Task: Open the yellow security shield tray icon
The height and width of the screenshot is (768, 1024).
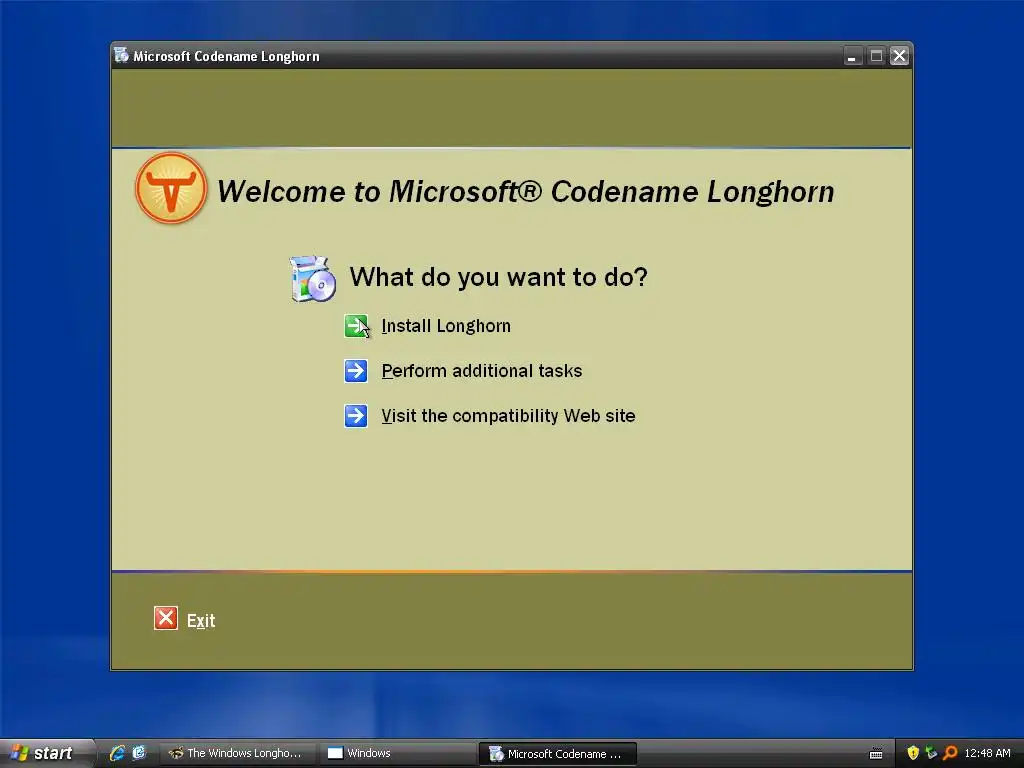Action: [x=913, y=753]
